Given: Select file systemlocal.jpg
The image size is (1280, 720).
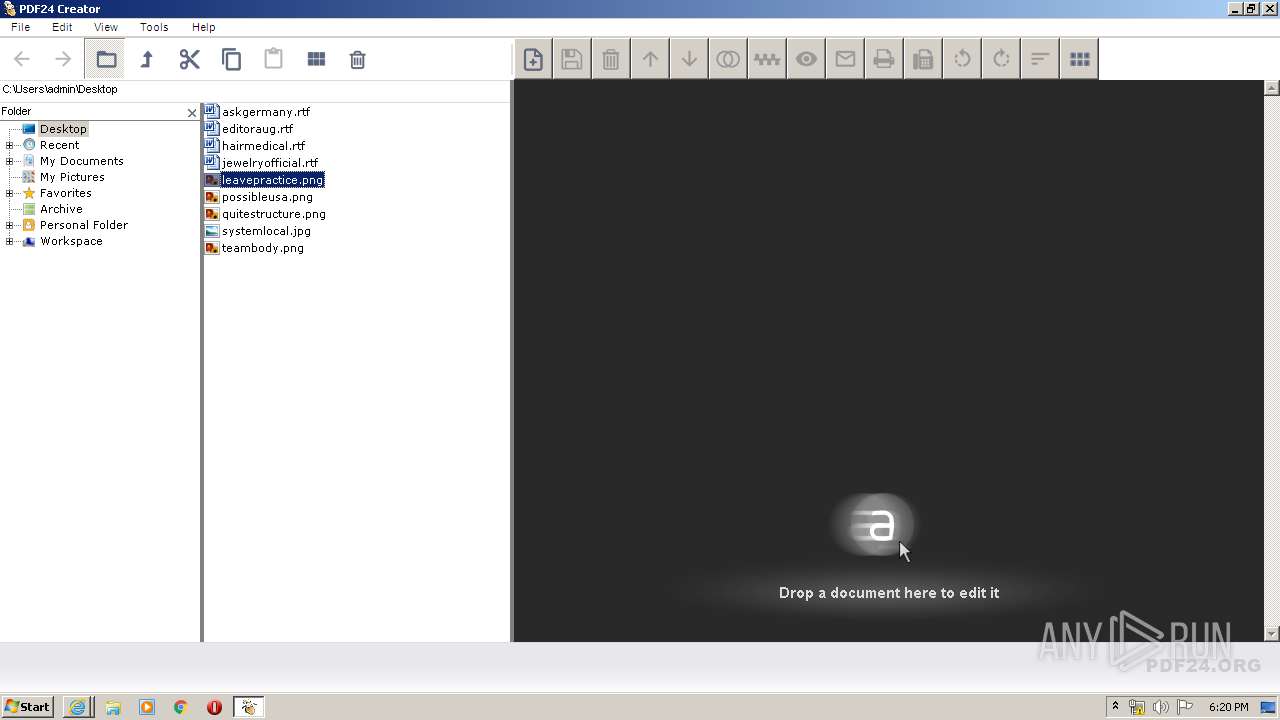Looking at the screenshot, I should tap(266, 231).
